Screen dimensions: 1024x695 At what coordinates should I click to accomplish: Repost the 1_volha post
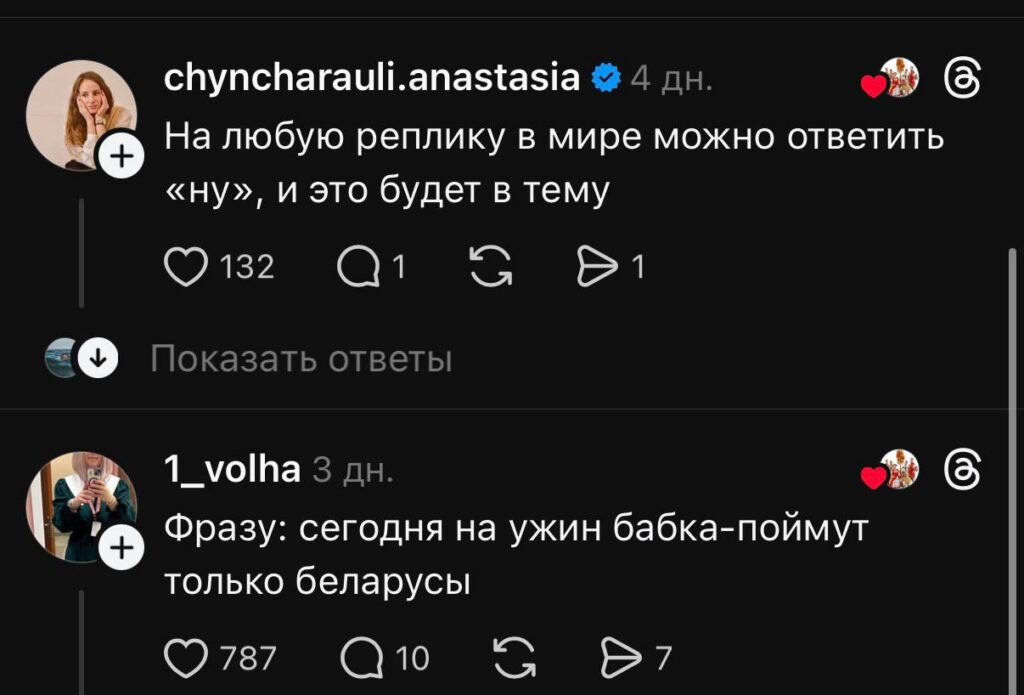514,657
